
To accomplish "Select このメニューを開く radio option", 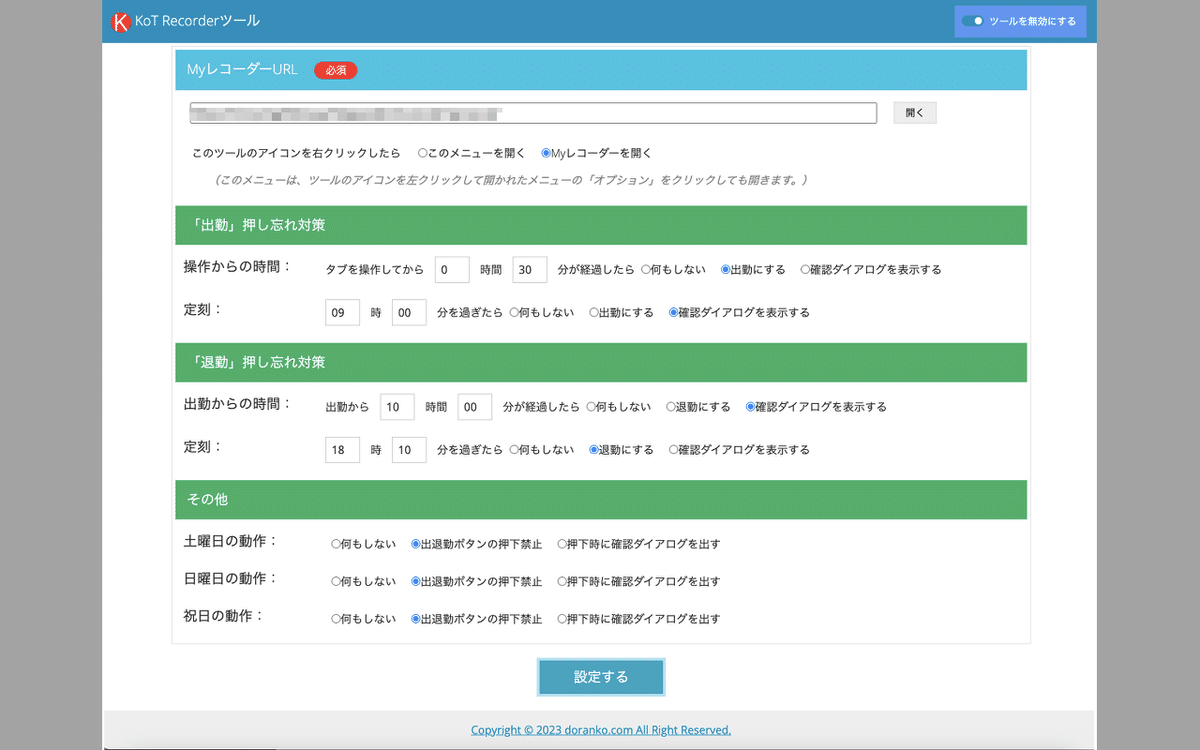I will coord(423,153).
